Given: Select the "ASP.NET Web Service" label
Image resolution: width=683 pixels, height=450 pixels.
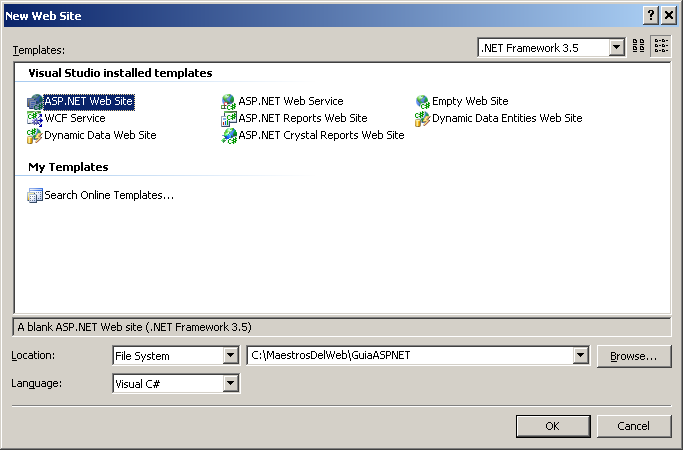Looking at the screenshot, I should [x=291, y=101].
